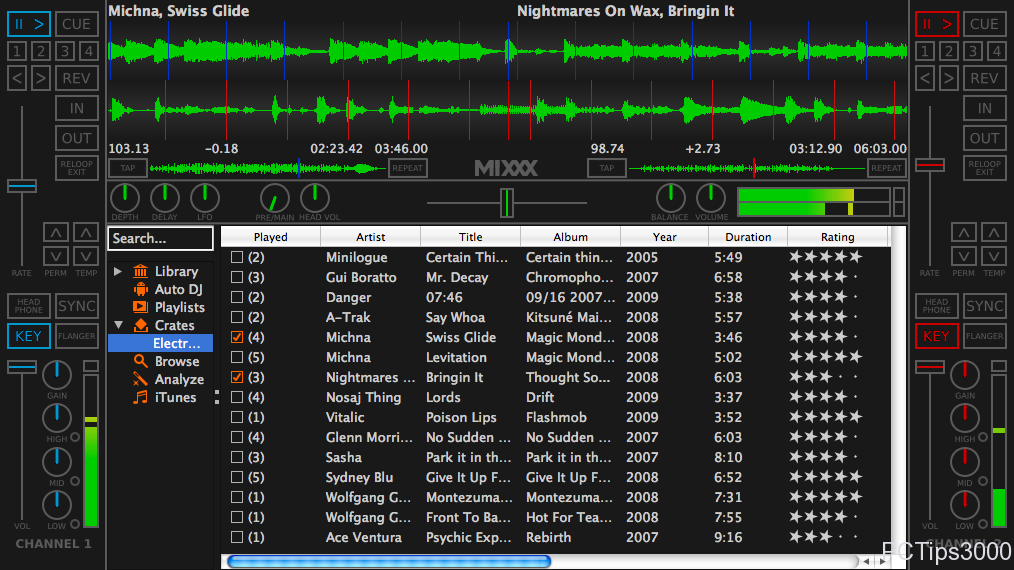The width and height of the screenshot is (1014, 570).
Task: Toggle play/pause on Channel 2 deck
Action: point(936,24)
